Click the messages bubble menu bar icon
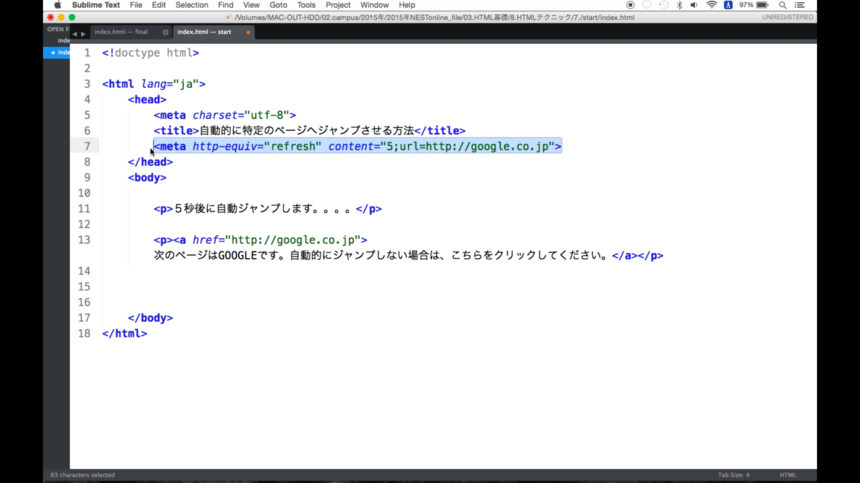 pyautogui.click(x=647, y=5)
